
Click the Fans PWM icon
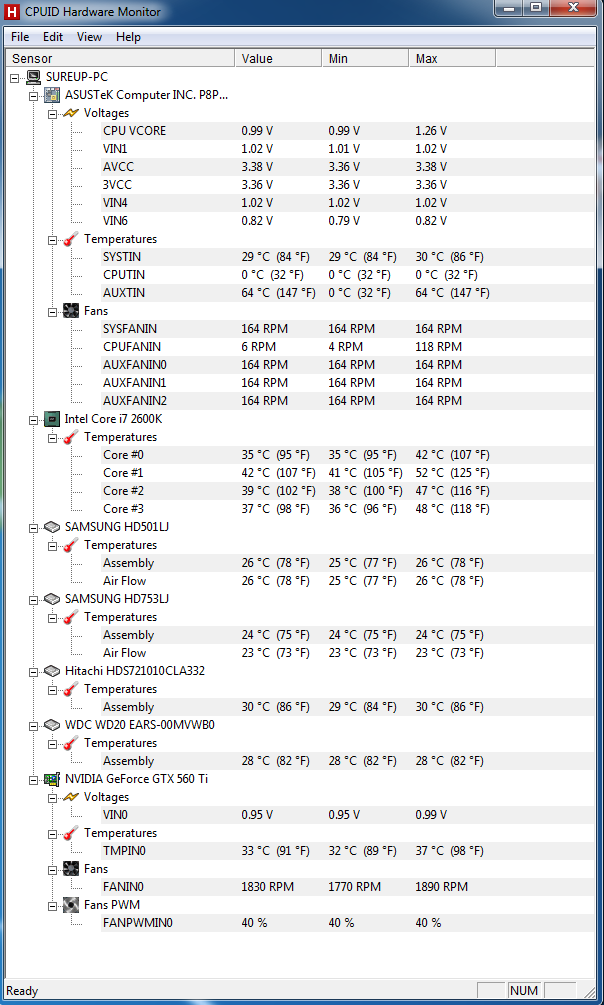tap(71, 905)
